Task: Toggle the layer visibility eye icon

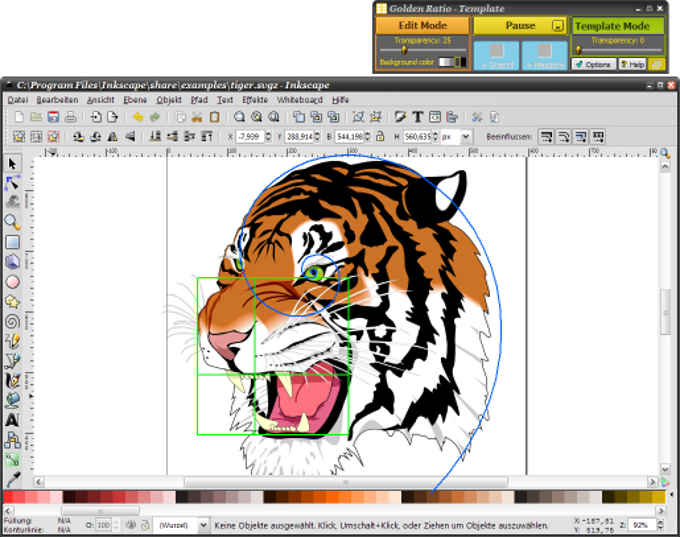Action: click(x=130, y=525)
